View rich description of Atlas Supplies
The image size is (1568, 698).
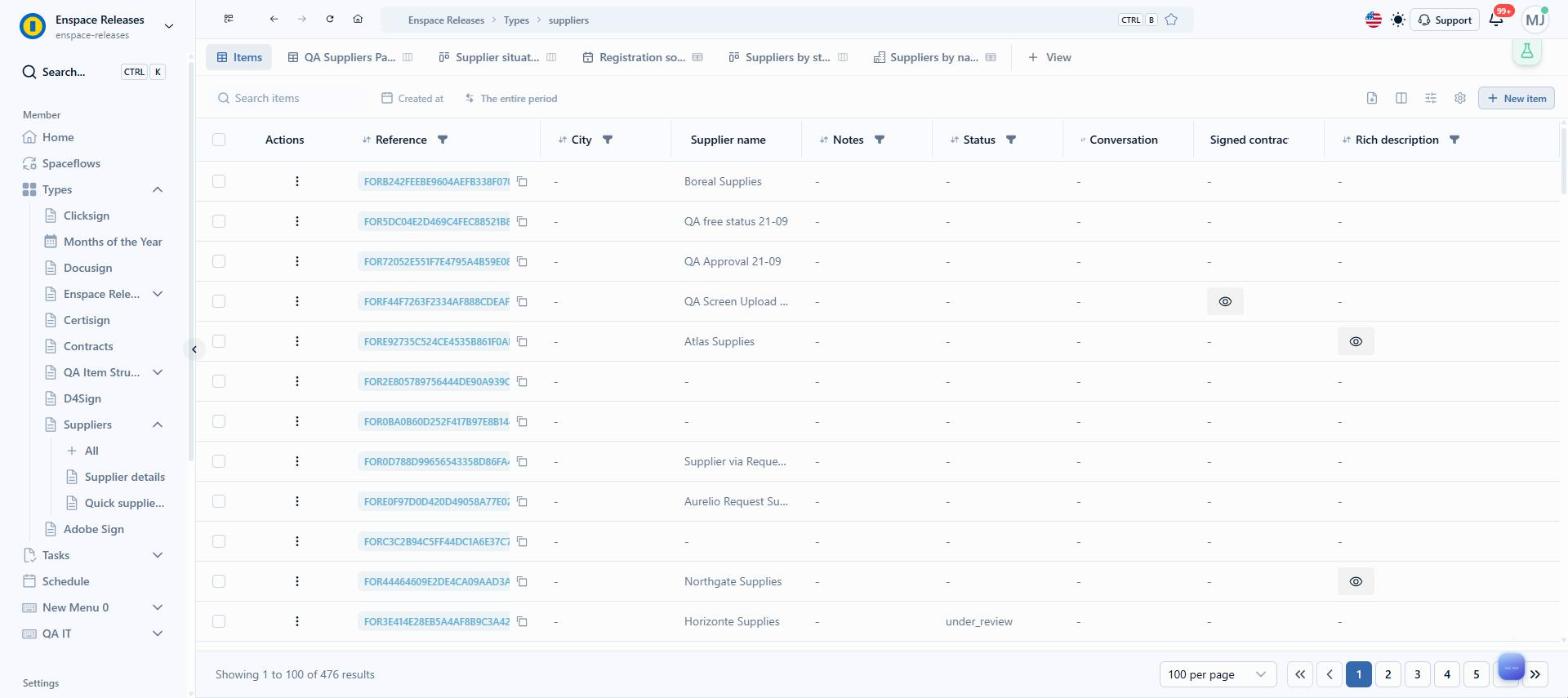(1356, 341)
